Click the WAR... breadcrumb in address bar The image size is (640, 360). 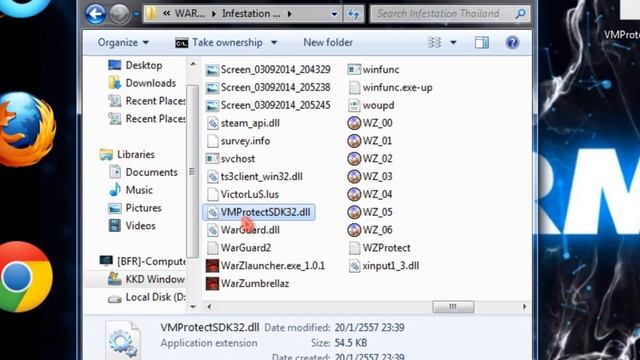pyautogui.click(x=190, y=14)
